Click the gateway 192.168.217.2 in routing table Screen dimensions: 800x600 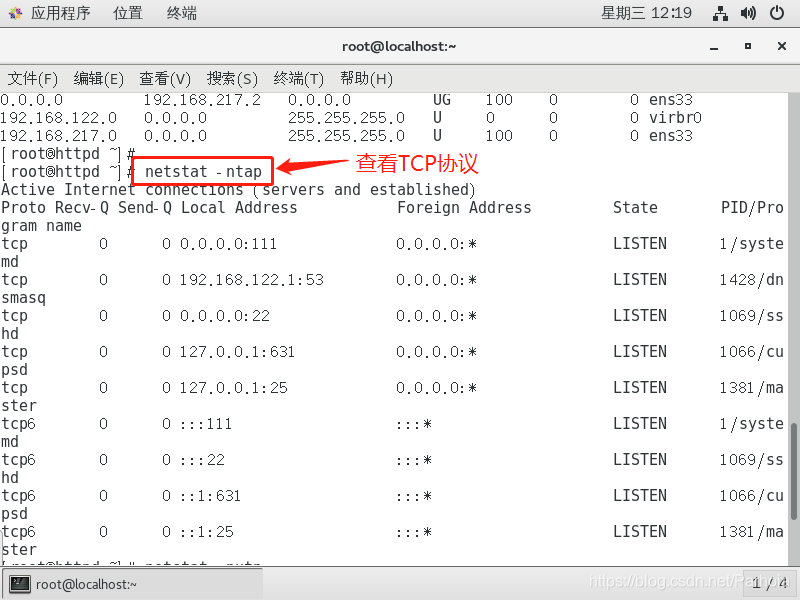coord(202,99)
